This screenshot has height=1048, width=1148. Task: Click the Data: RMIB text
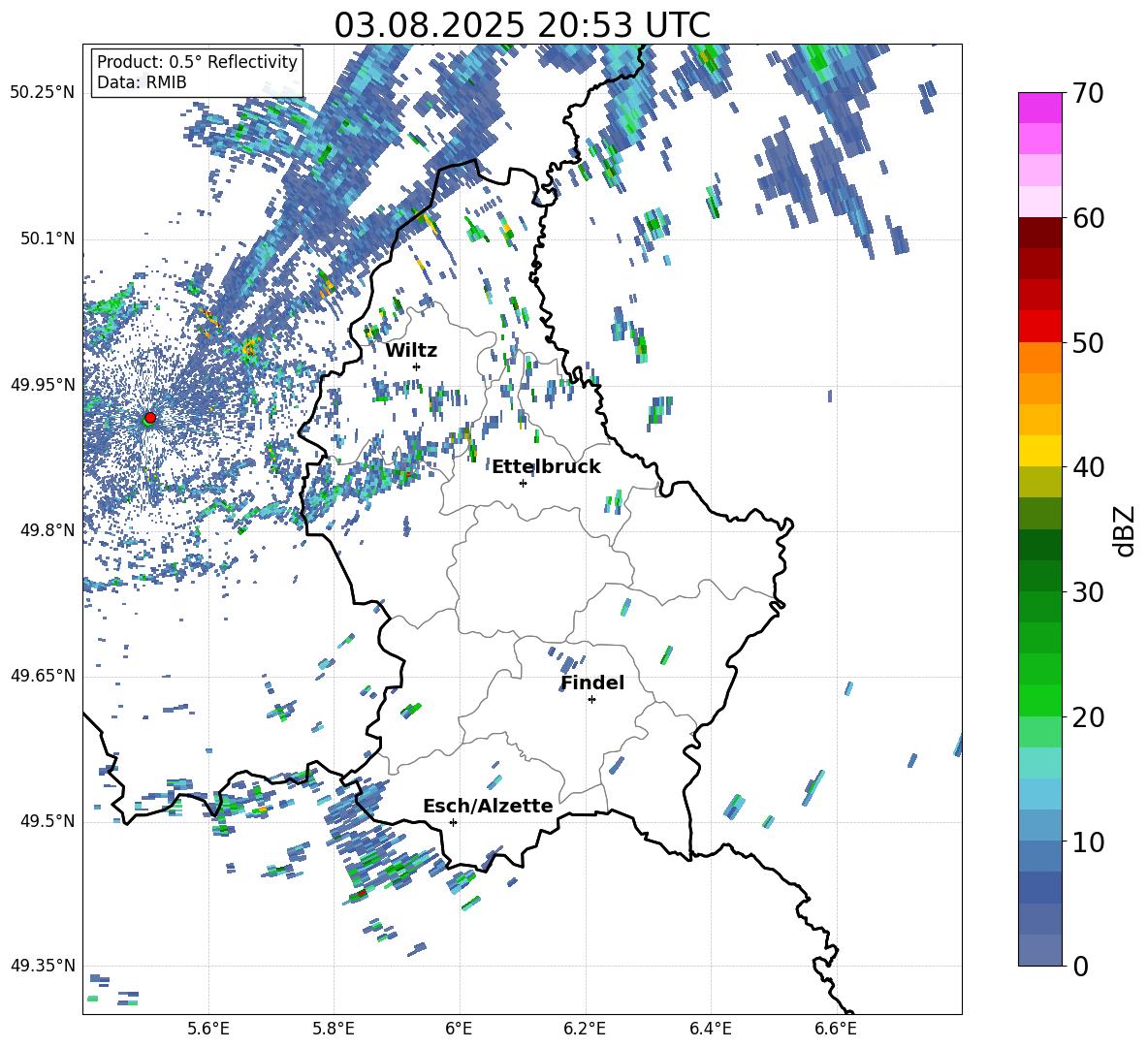142,82
